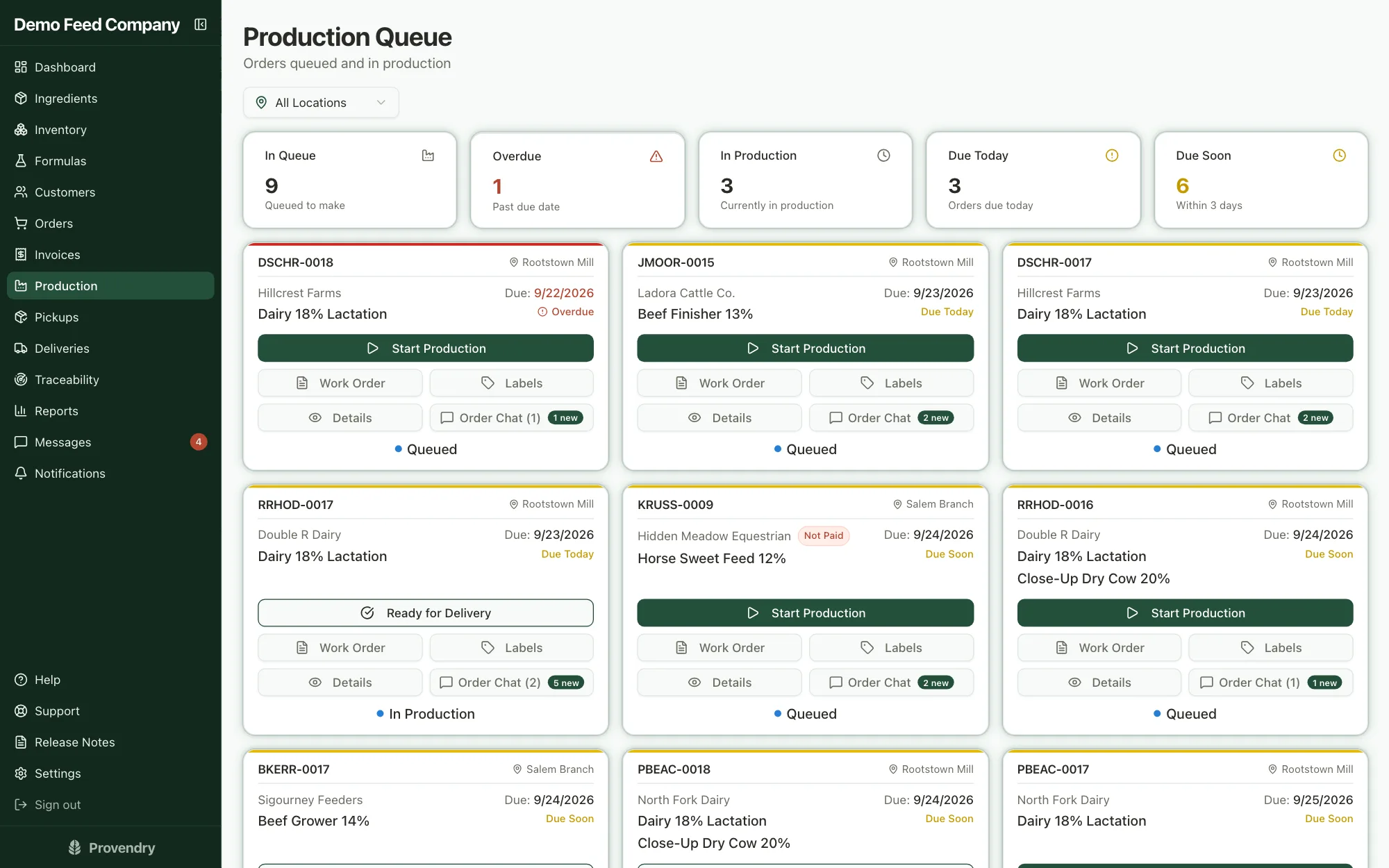Open Order Chat for RRHOD-0017 with 5 new
The image size is (1389, 868).
(x=511, y=683)
